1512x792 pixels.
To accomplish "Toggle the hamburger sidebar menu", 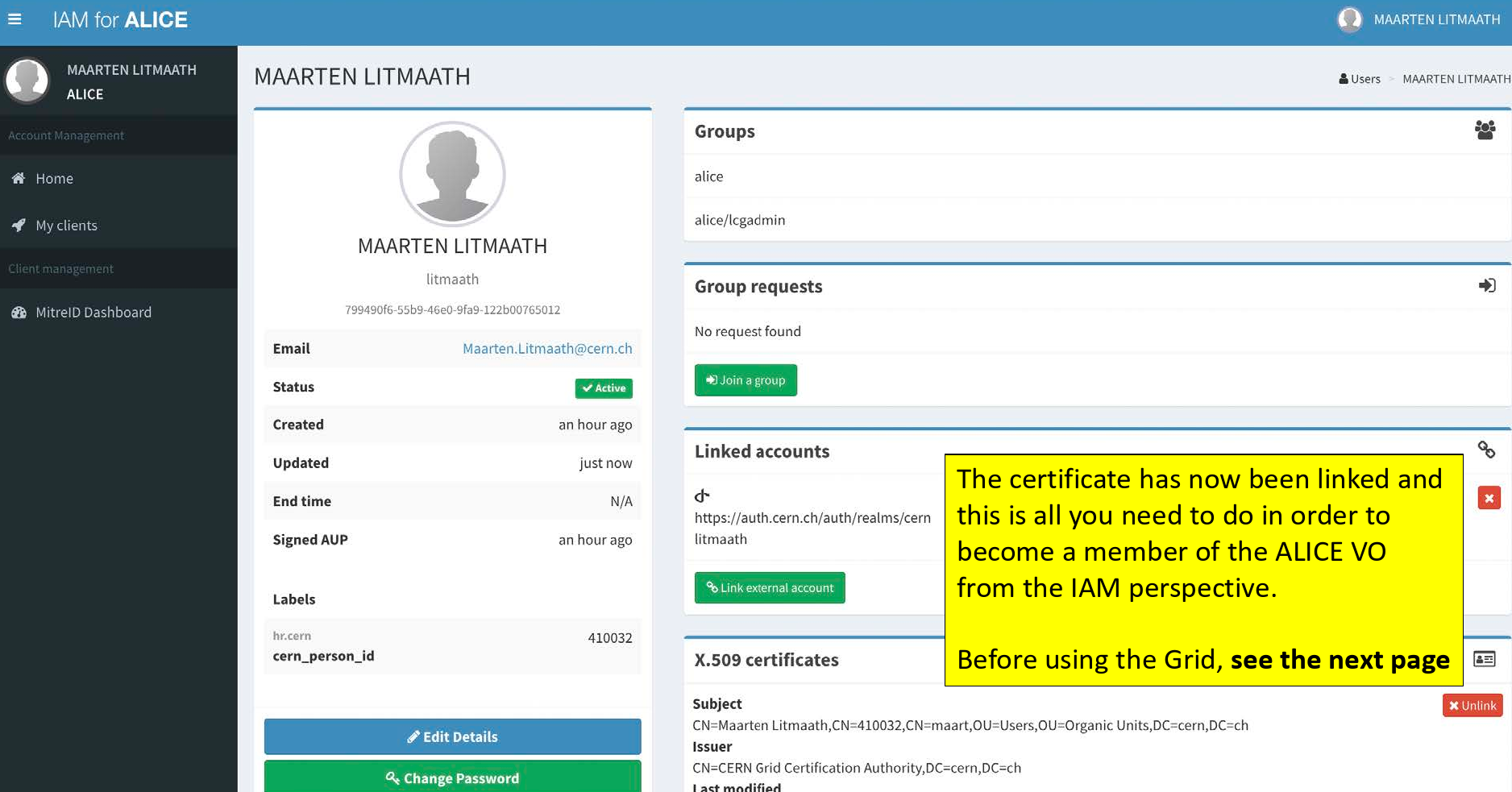I will (x=15, y=19).
